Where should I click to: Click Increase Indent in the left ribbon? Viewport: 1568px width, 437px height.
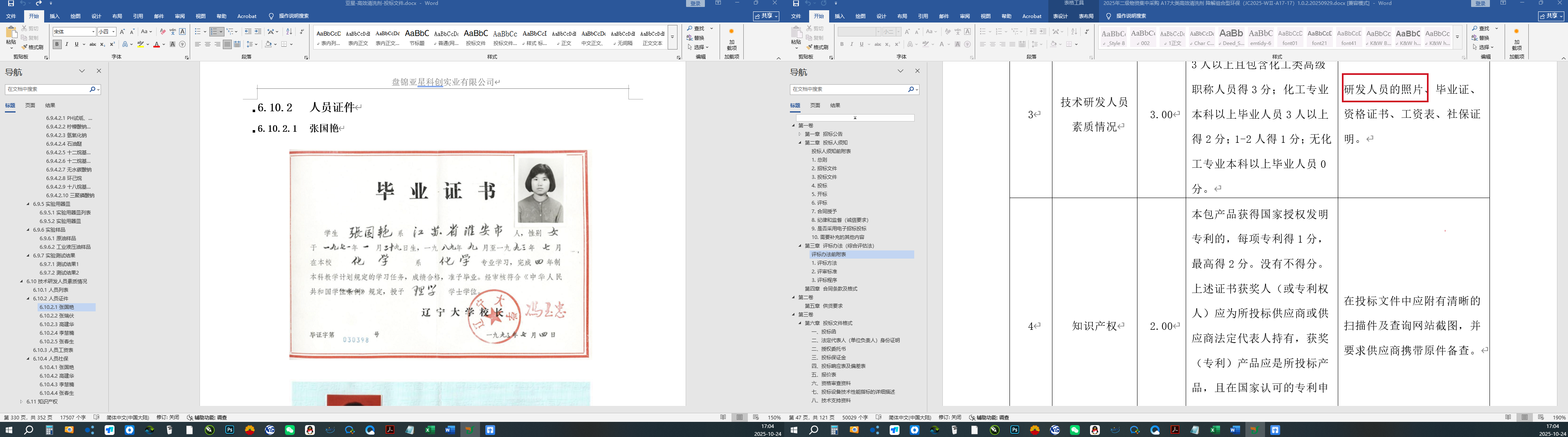(x=258, y=32)
